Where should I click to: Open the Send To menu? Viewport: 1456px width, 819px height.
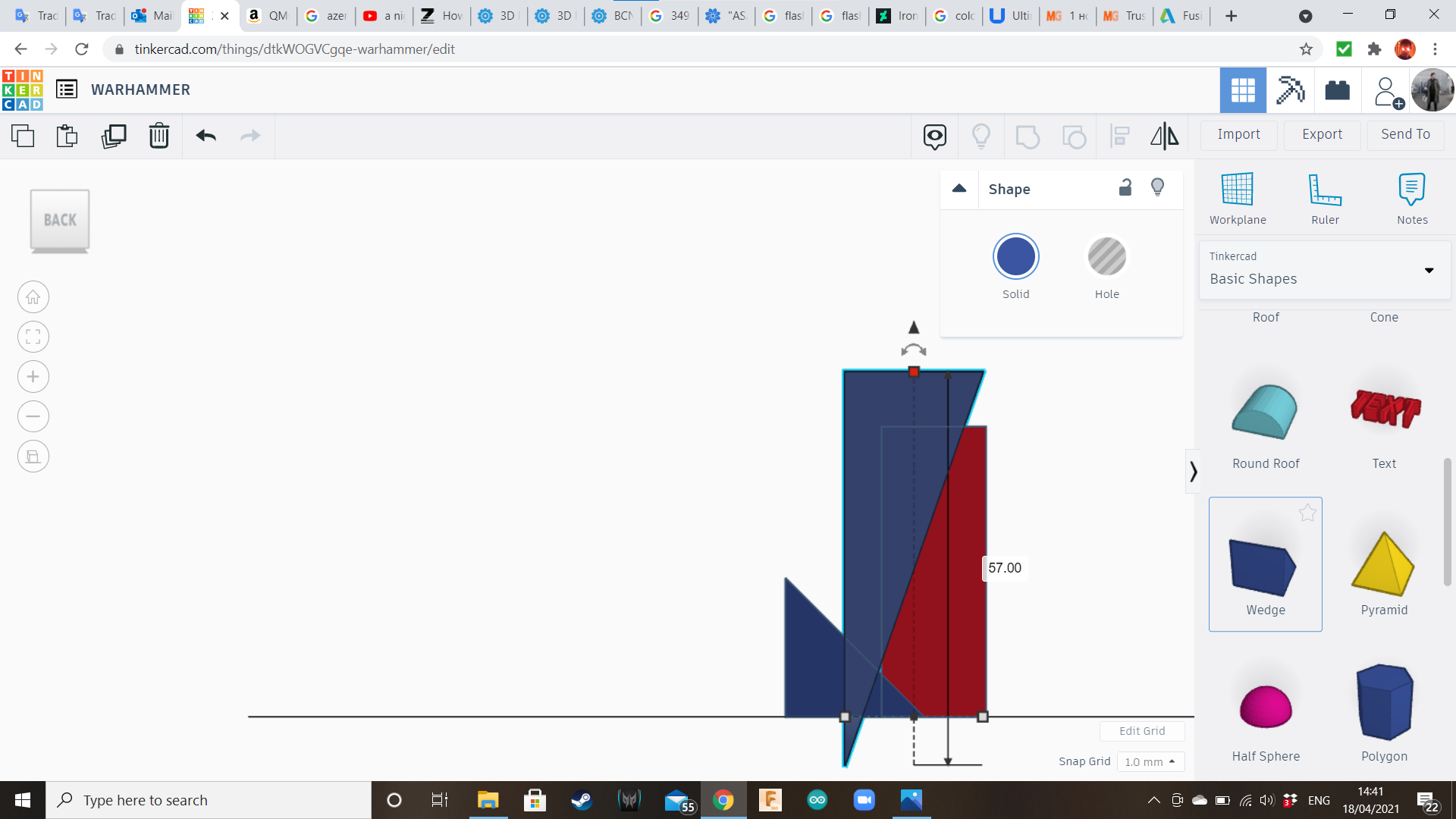(x=1405, y=134)
